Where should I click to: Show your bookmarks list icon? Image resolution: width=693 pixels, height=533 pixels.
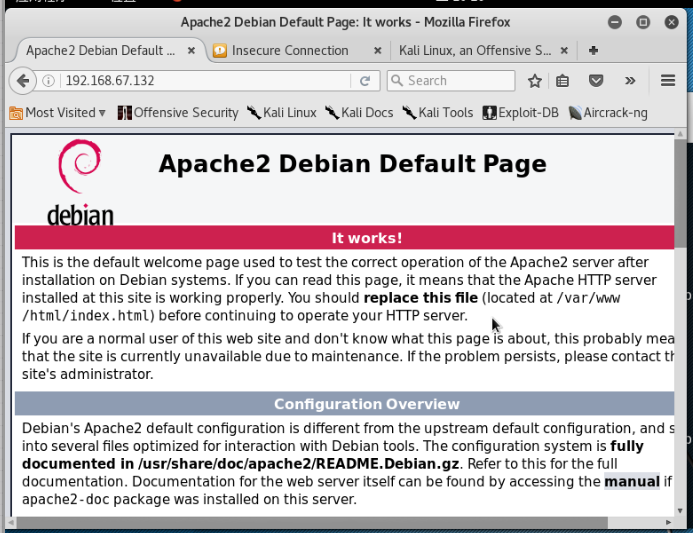point(562,81)
